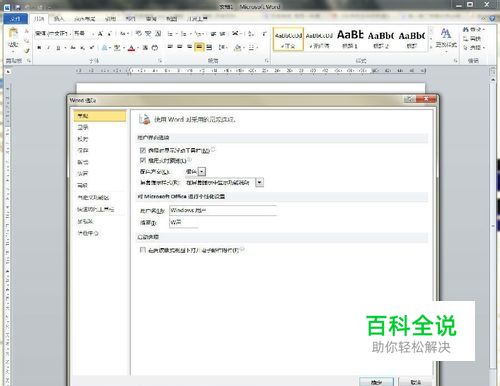The image size is (500, 386).
Task: Open the Styles pane launcher arrow
Action: (x=456, y=61)
